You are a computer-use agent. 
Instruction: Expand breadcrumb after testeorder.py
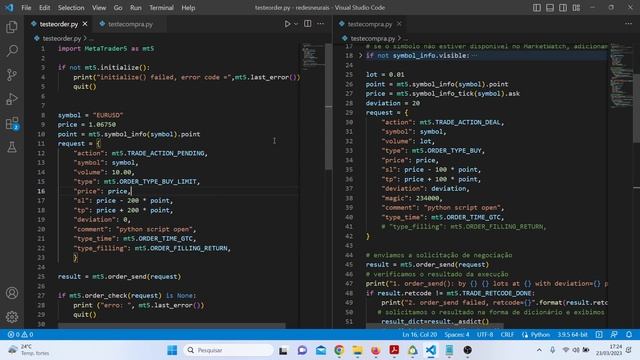[x=92, y=38]
